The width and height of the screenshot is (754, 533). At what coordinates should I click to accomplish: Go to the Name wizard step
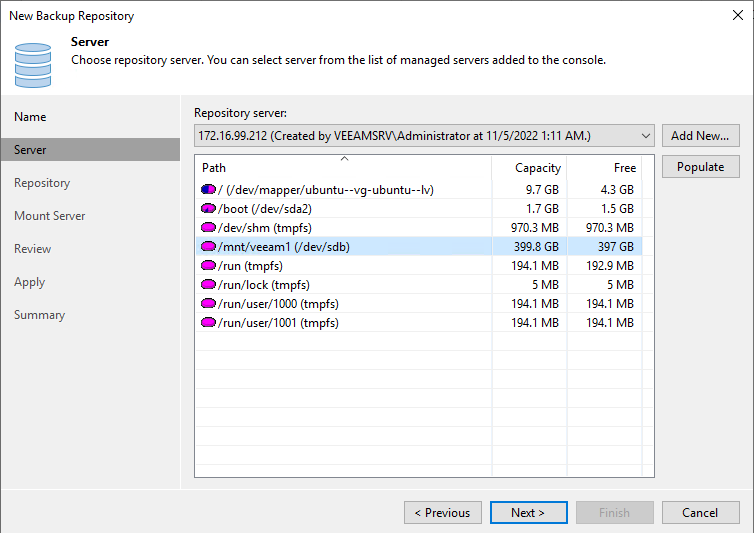pyautogui.click(x=30, y=117)
